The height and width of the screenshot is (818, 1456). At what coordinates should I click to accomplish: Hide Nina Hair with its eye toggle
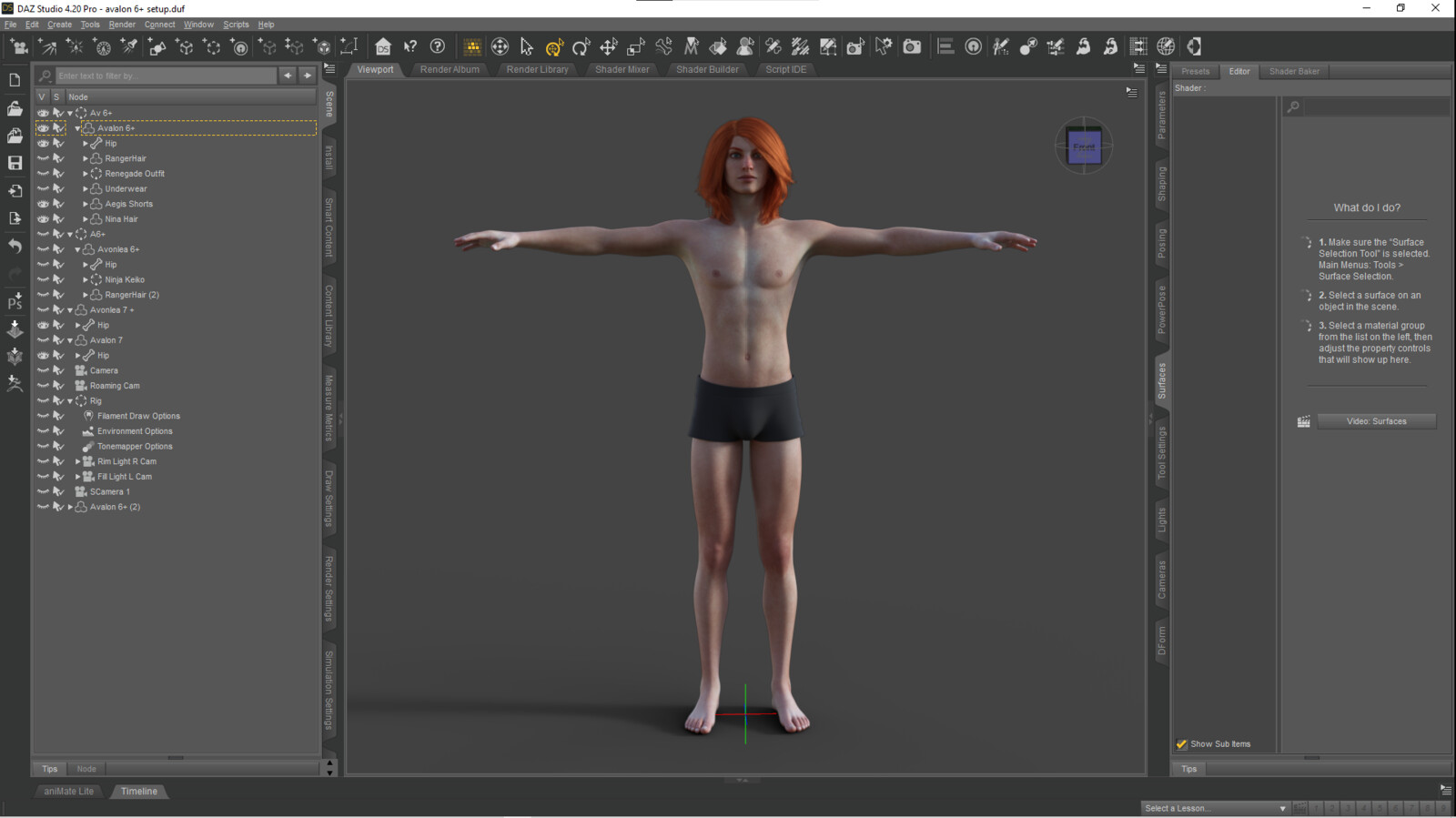[43, 219]
